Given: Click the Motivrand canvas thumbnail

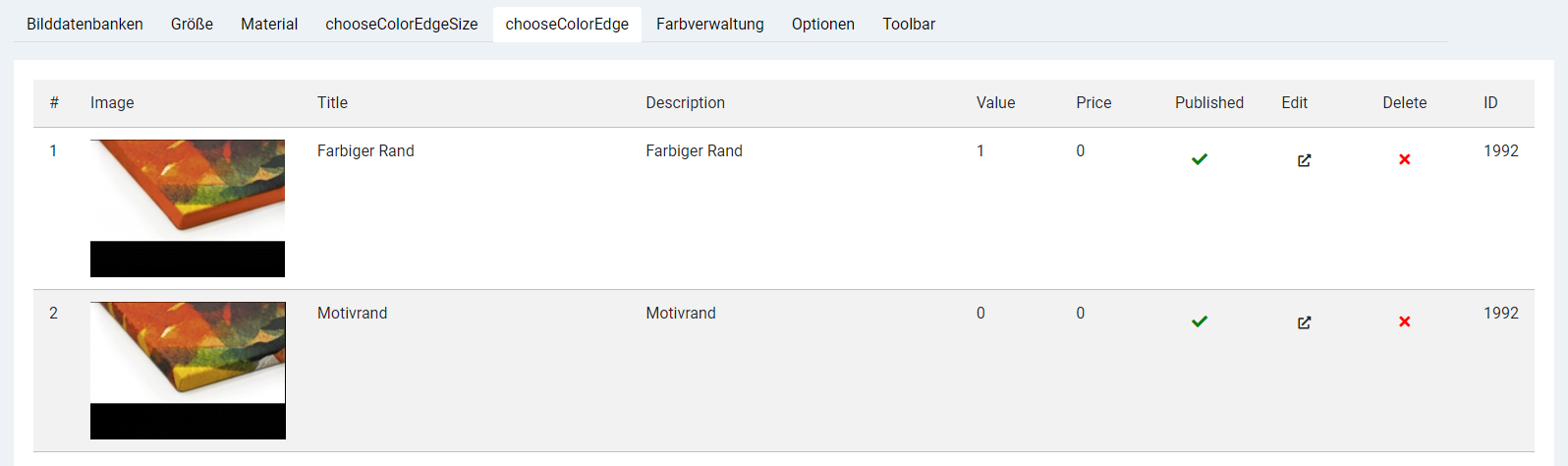Looking at the screenshot, I should 188,371.
